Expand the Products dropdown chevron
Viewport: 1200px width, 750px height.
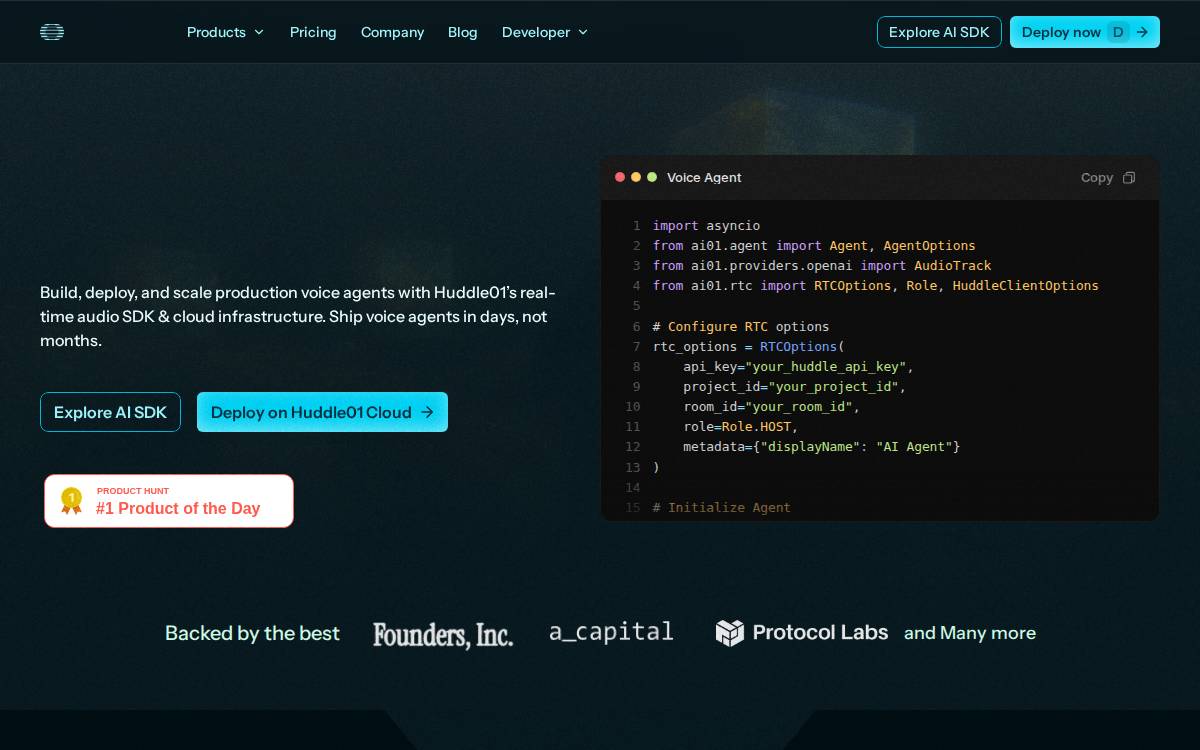[259, 32]
